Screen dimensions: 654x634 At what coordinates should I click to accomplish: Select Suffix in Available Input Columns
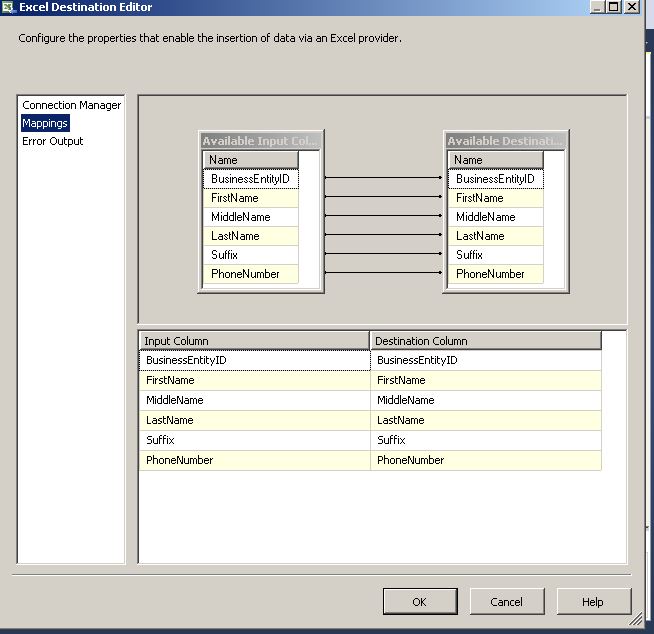click(x=251, y=255)
